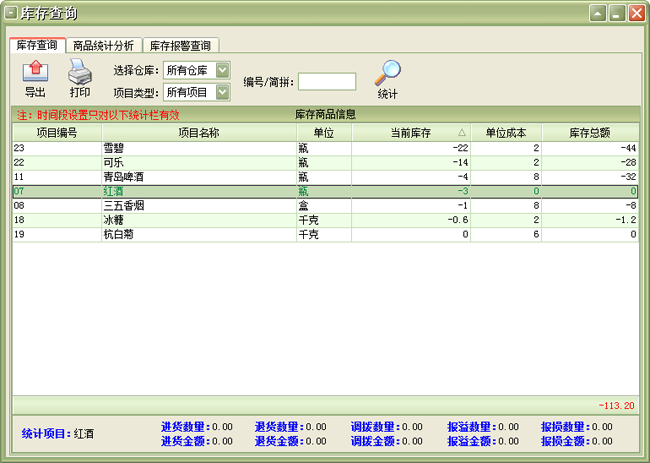This screenshot has height=463, width=650.
Task: Click the 统计 magnifier icon
Action: click(387, 73)
